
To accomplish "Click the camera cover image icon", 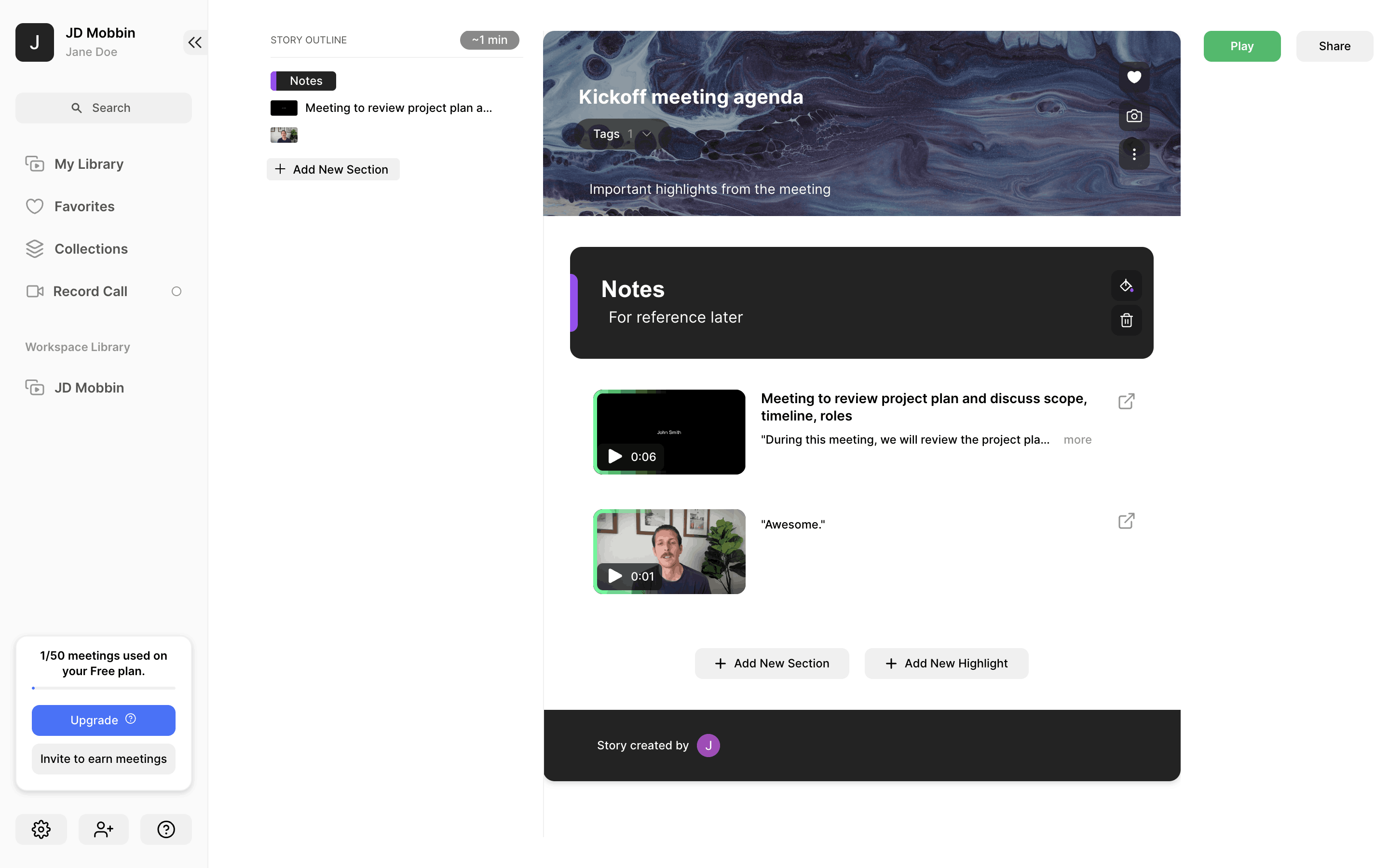I will click(1133, 116).
